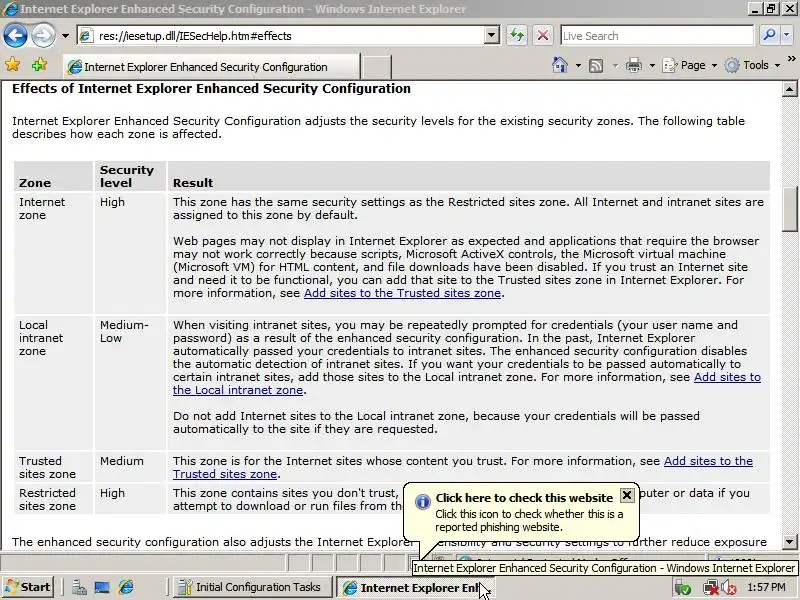Click the RSS feeds icon
The image size is (800, 600).
[x=596, y=65]
